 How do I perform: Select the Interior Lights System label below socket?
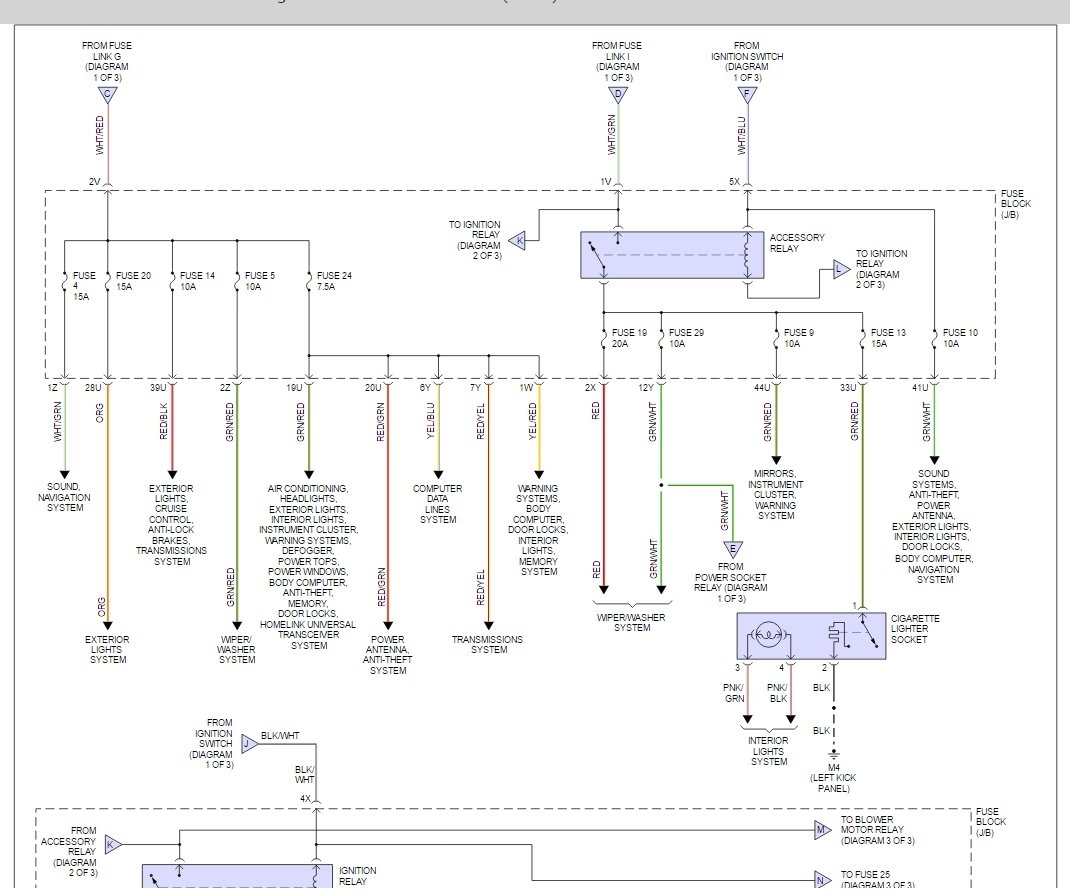coord(768,751)
